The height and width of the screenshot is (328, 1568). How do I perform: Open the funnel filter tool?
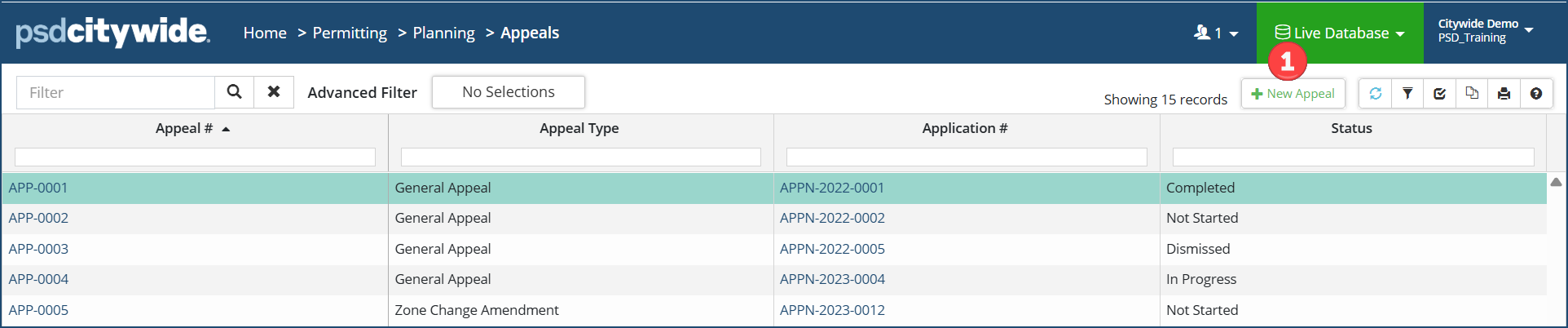[x=1407, y=94]
